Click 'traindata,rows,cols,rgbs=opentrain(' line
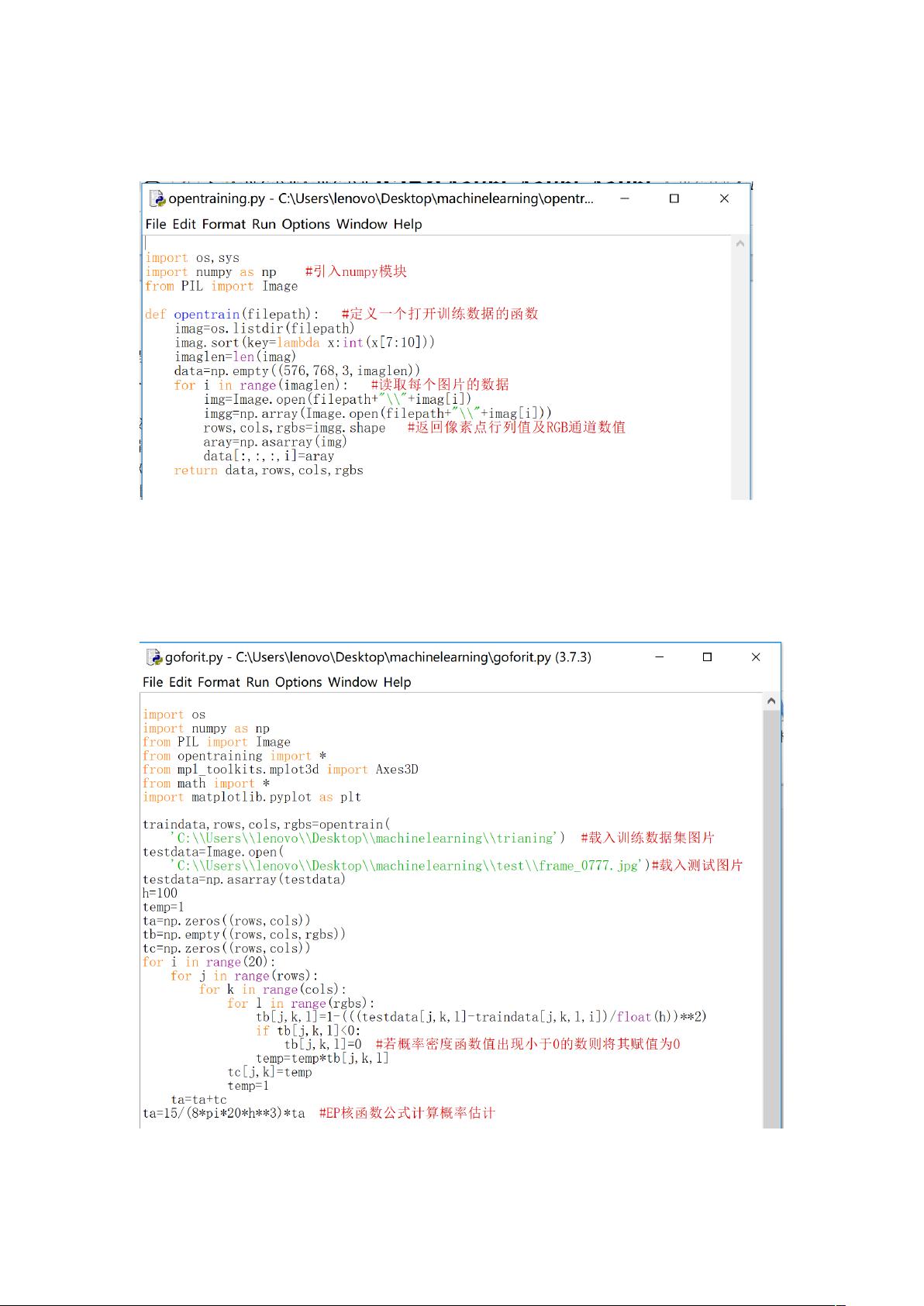Screen dimensions: 924x1306 tap(267, 824)
